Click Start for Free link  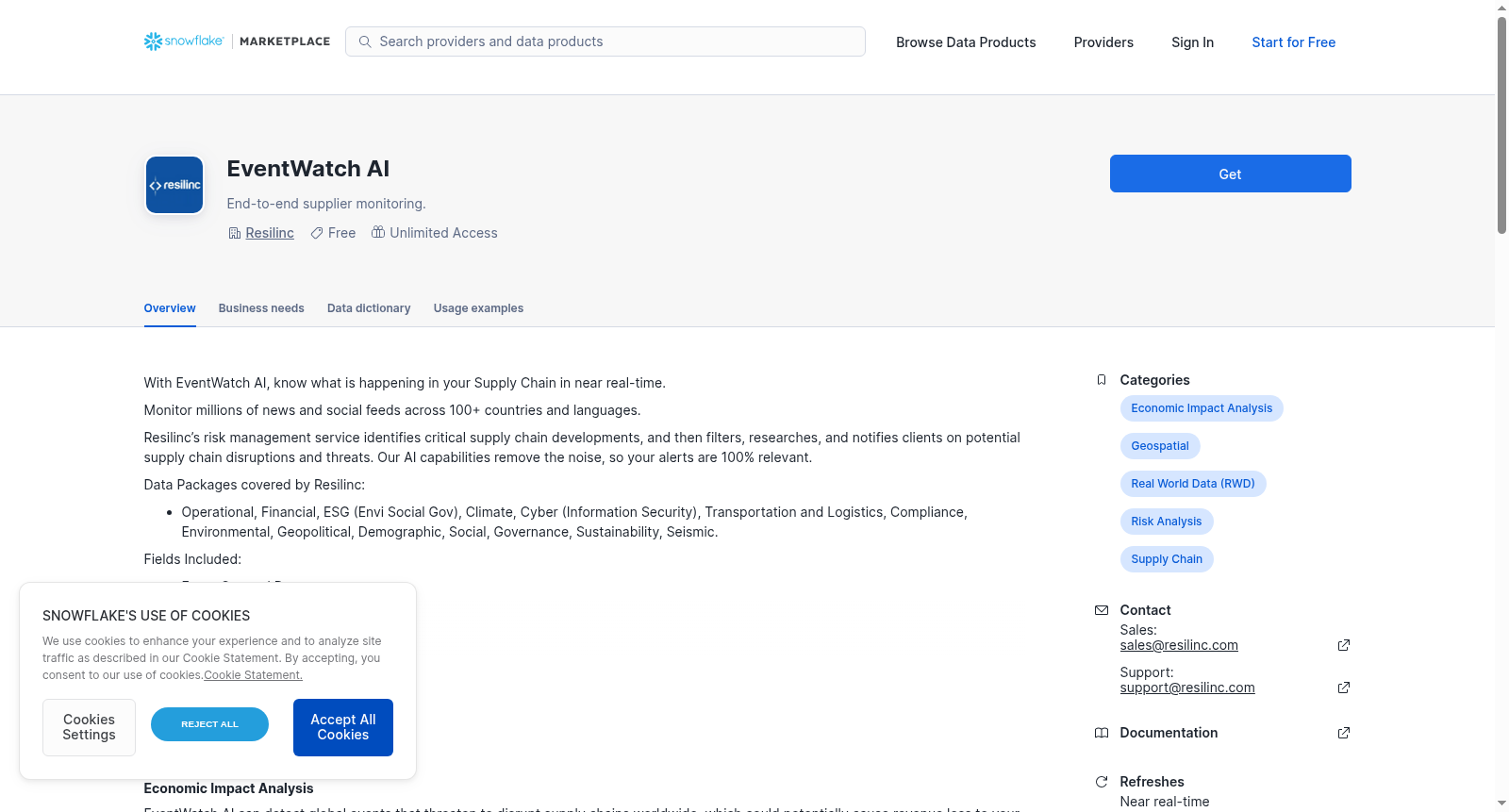(1293, 42)
